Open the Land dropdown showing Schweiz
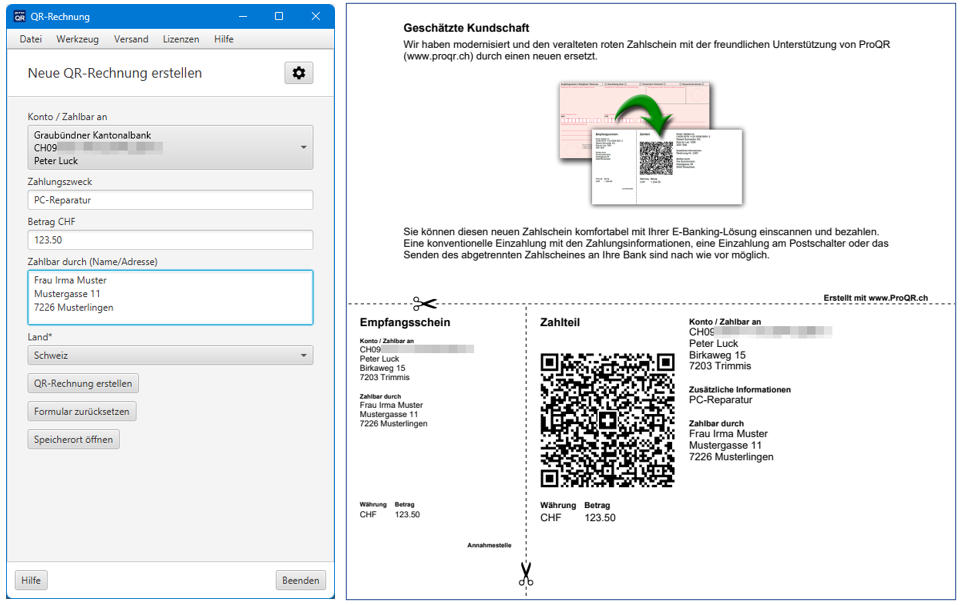This screenshot has height=605, width=962. click(304, 356)
